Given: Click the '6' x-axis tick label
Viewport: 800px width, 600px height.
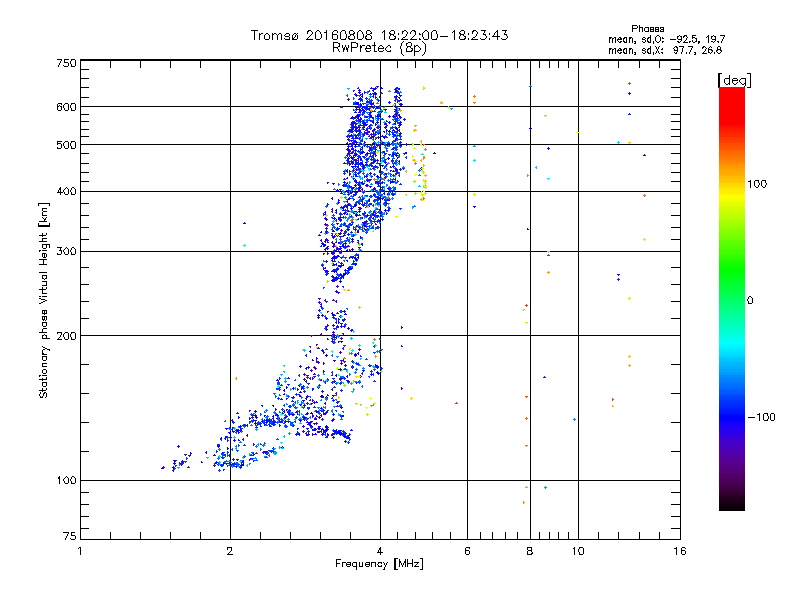Looking at the screenshot, I should pos(467,551).
